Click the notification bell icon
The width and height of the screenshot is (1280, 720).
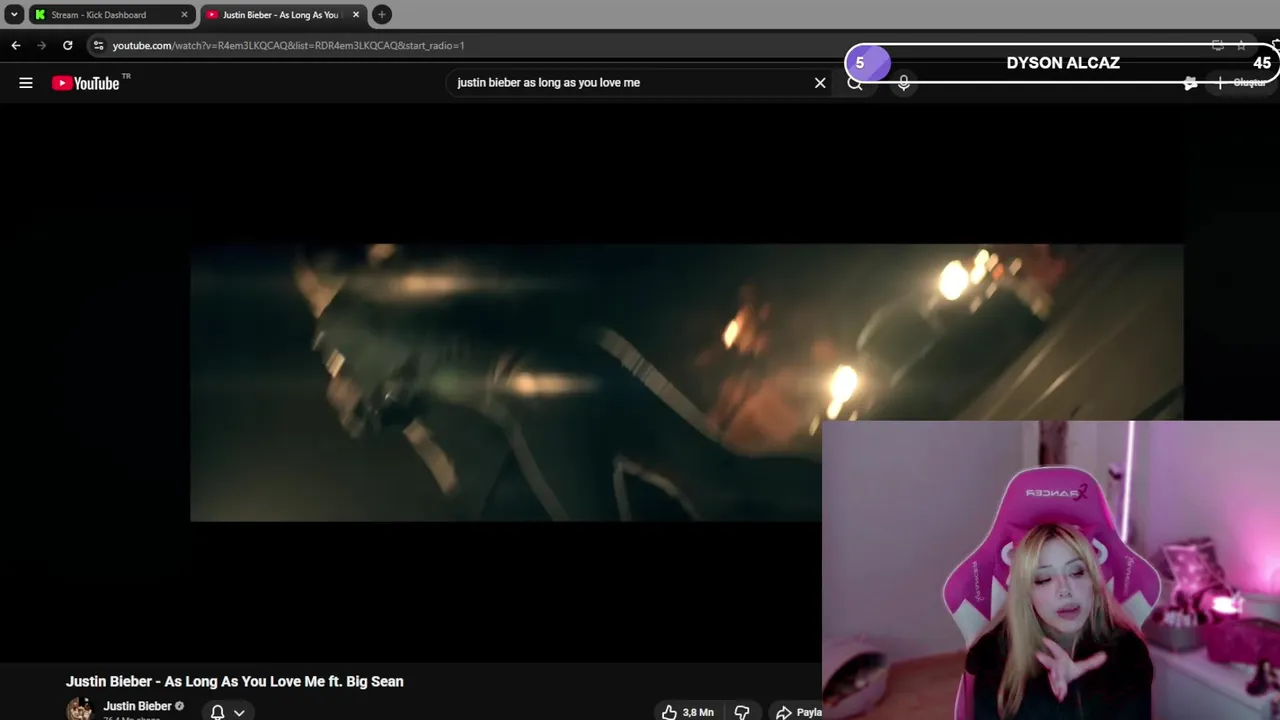click(217, 712)
